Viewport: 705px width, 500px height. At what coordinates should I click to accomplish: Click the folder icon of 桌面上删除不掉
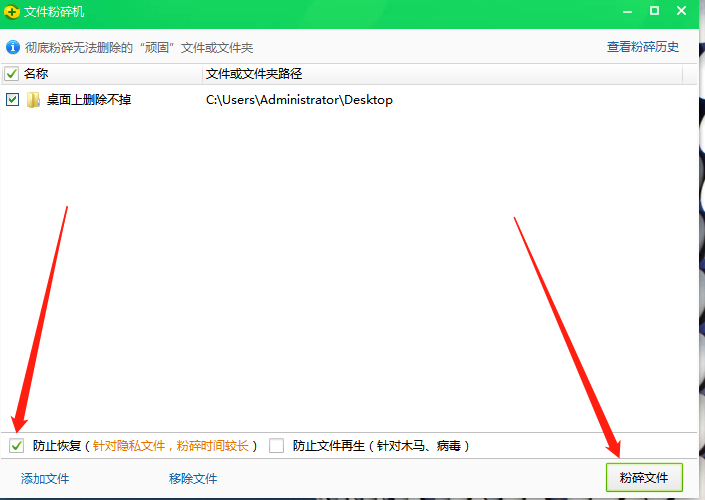point(33,100)
